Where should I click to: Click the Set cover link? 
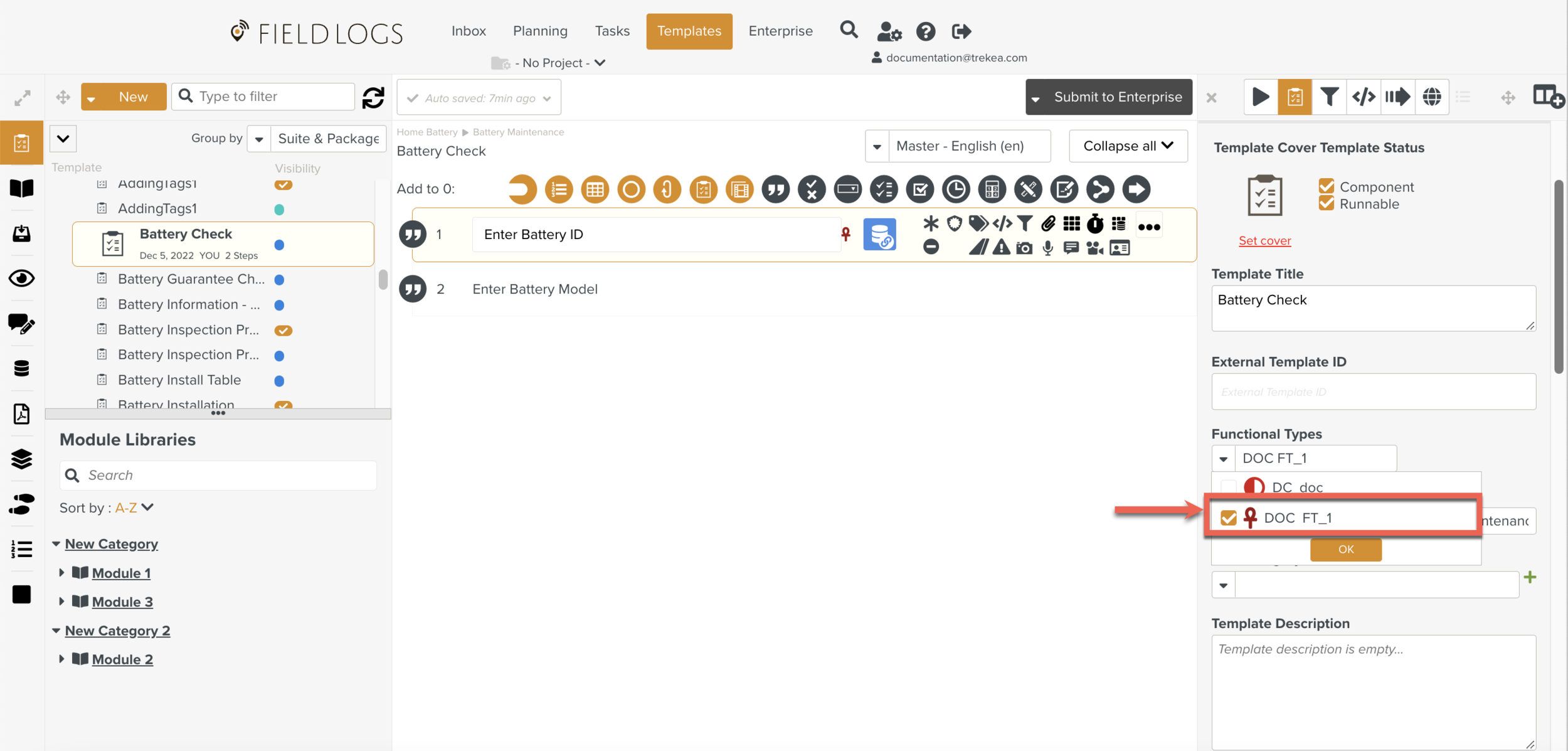(1264, 241)
